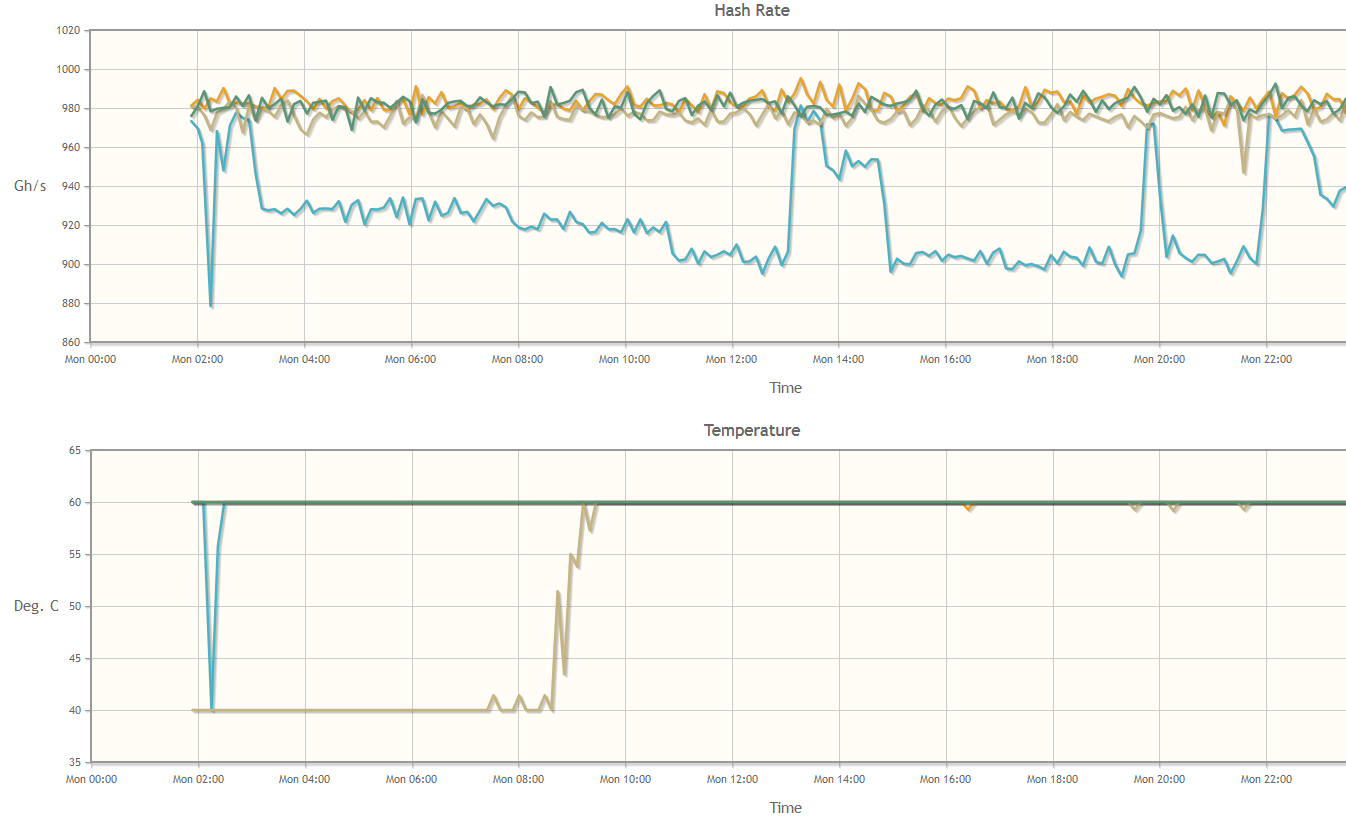Click the 960 tick on Hash Rate axis
Viewport: 1346px width, 827px height.
(x=71, y=147)
